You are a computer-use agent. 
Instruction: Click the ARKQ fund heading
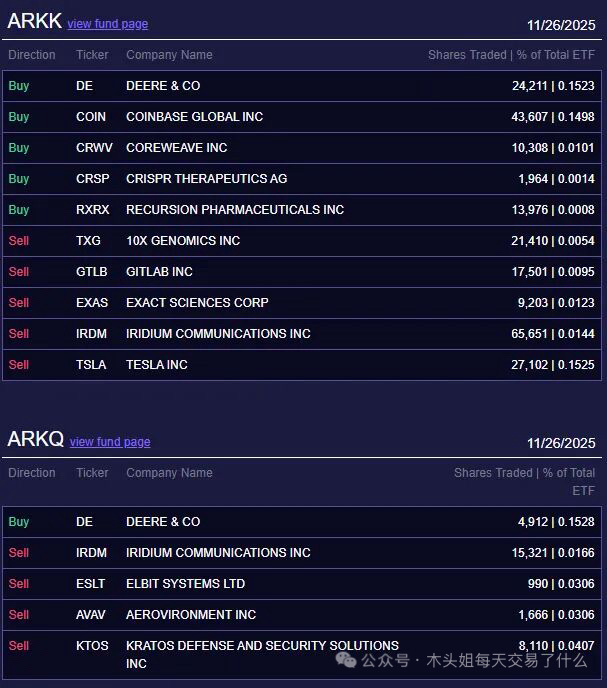coord(36,439)
